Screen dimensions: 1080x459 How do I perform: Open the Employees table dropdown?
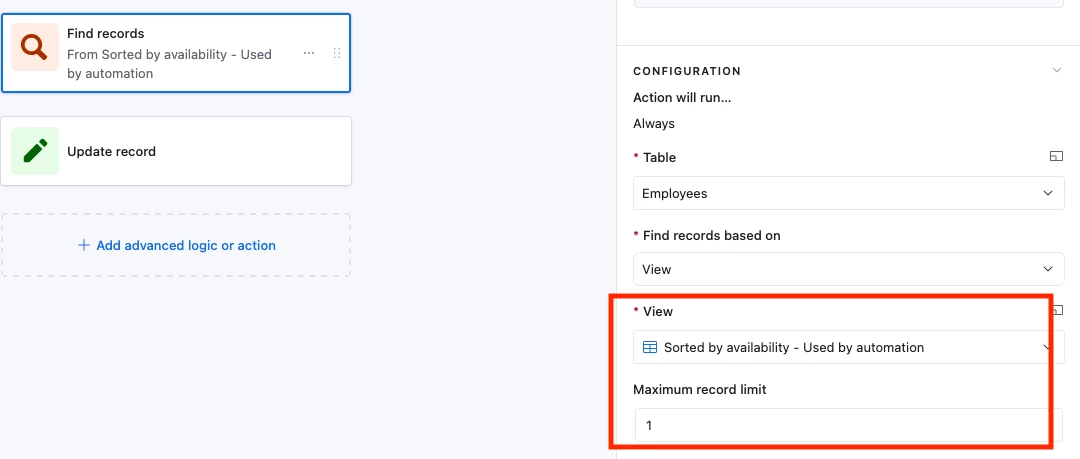pyautogui.click(x=848, y=193)
